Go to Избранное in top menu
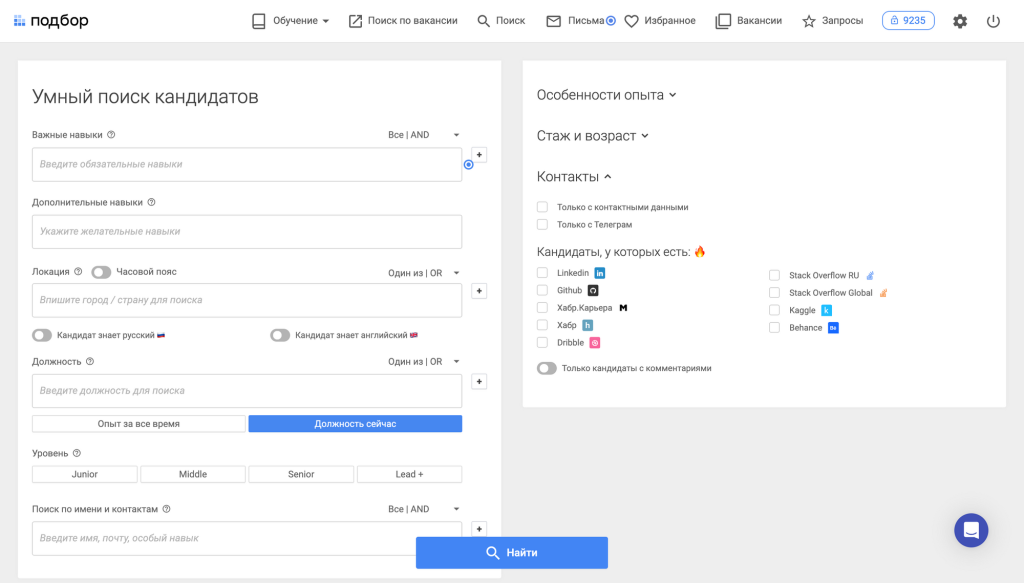Screen dimensions: 1024x583 660,21
